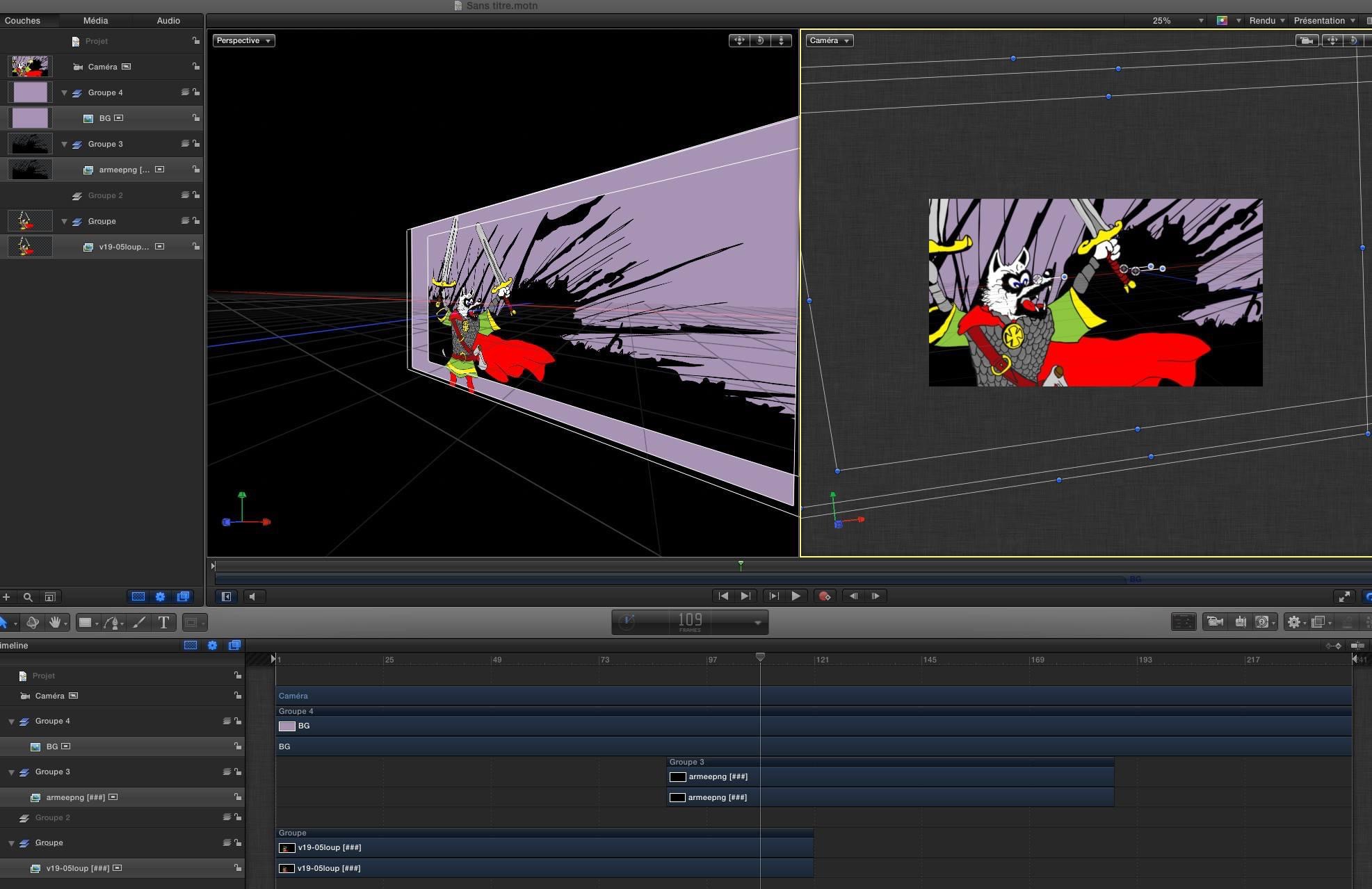Click the record animation button
1372x889 pixels.
[x=825, y=596]
